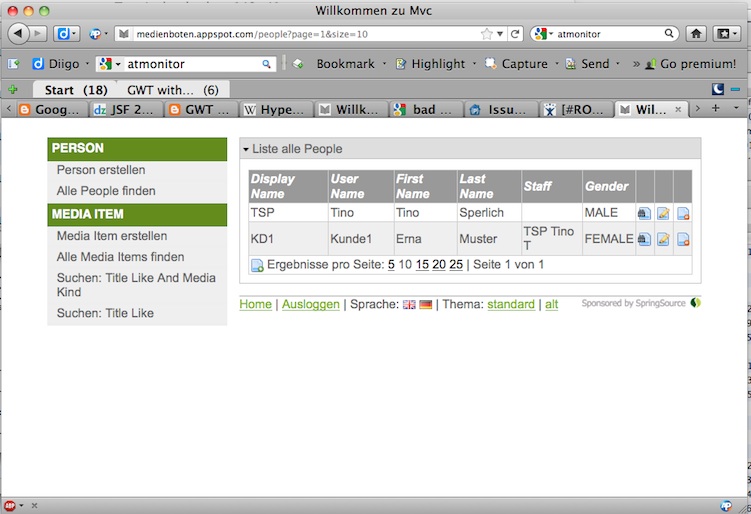Click the new person icon beside Ergebnisse pro Seite

(257, 265)
